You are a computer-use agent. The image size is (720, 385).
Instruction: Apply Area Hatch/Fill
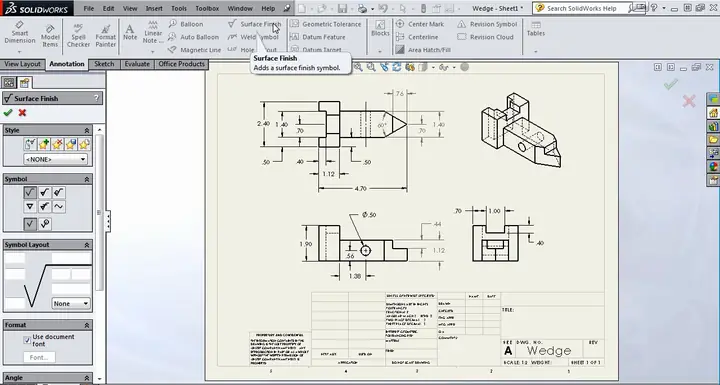(423, 50)
